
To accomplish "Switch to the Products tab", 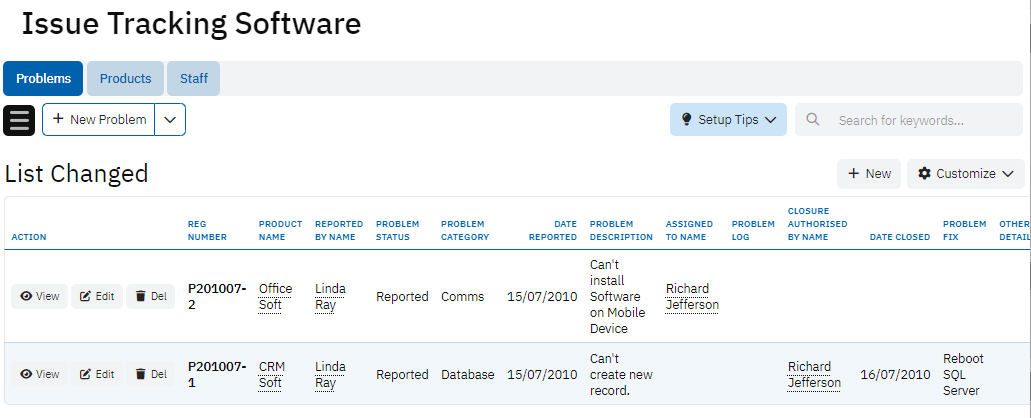I will pyautogui.click(x=125, y=79).
